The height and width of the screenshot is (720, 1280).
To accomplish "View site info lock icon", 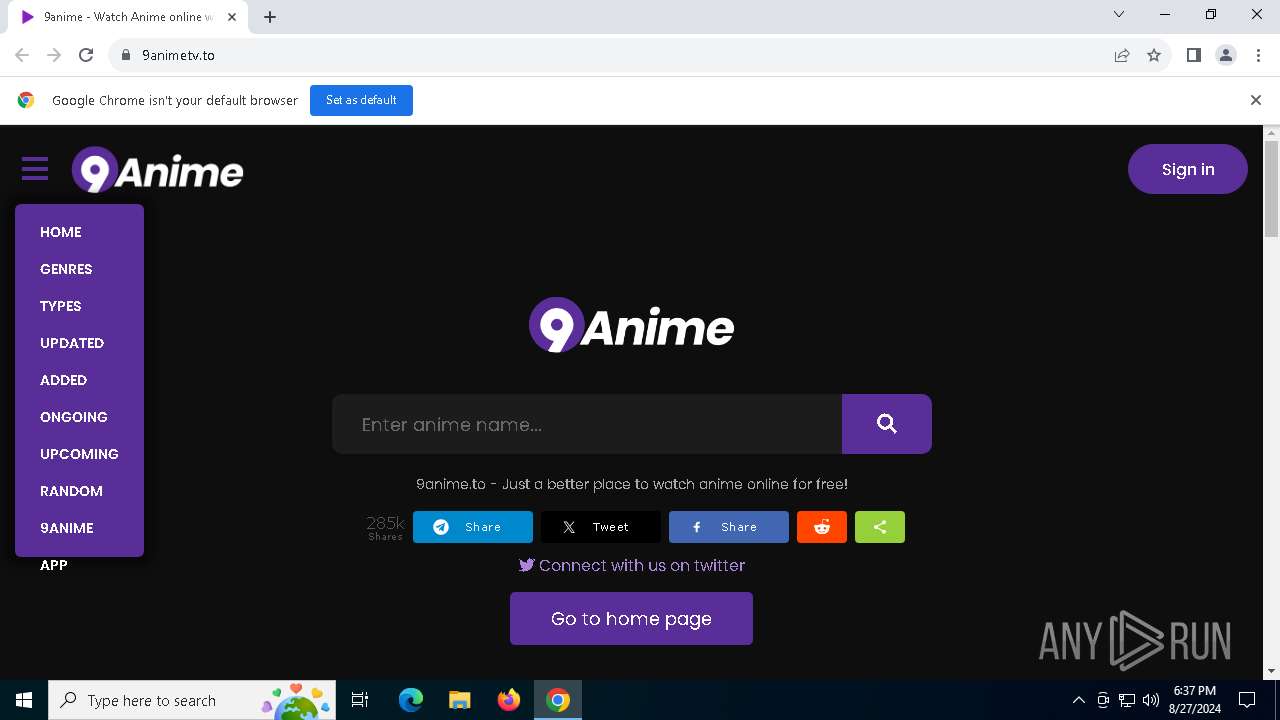I will point(126,55).
